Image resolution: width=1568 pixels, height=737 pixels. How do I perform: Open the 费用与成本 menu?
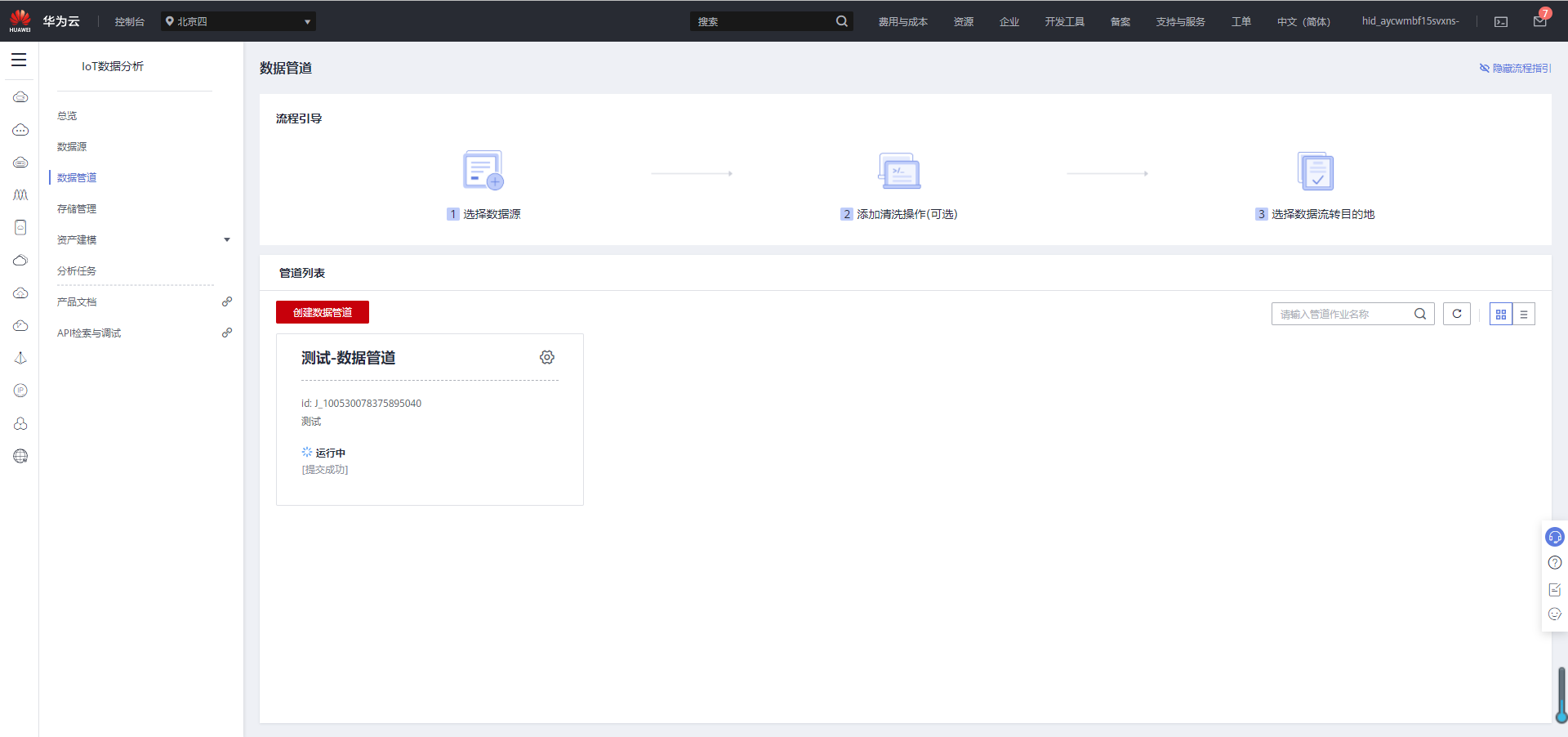(x=902, y=22)
